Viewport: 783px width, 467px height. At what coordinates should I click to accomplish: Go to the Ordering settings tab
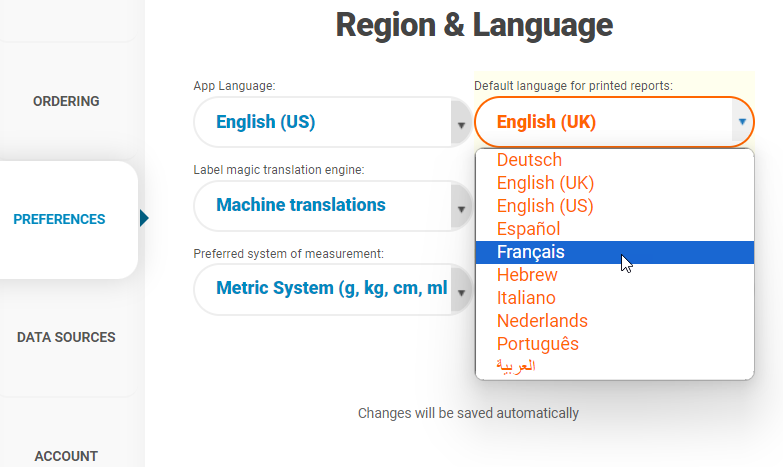(x=66, y=101)
